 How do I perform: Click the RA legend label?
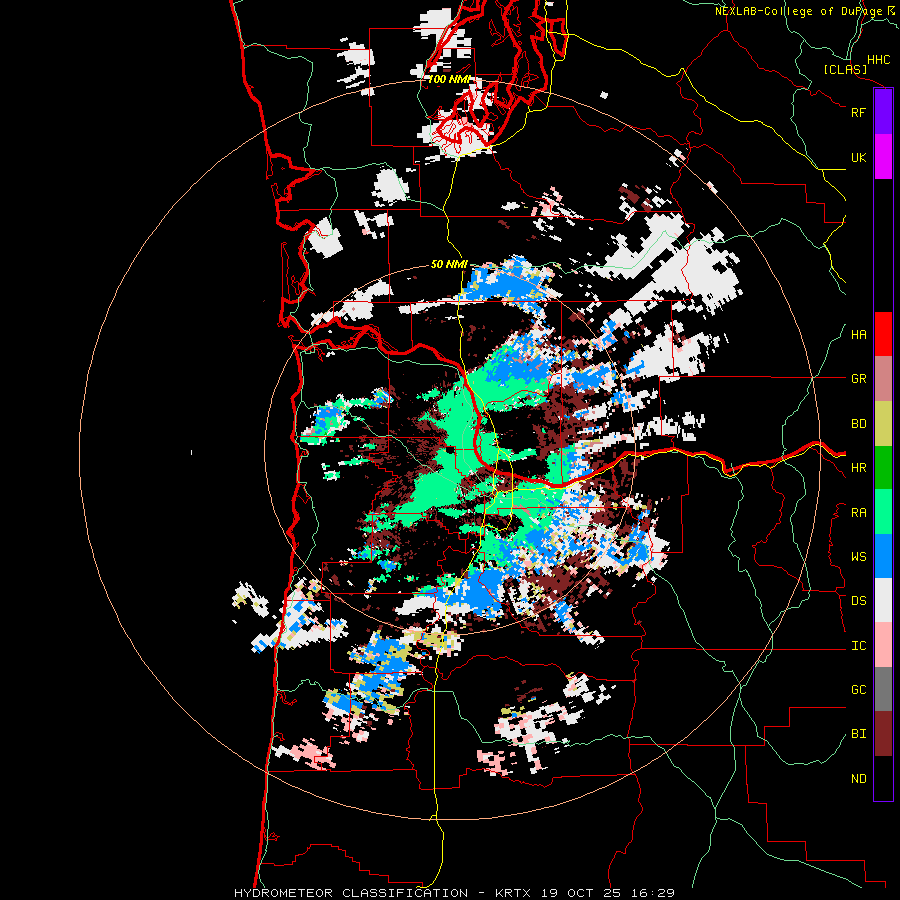[x=859, y=513]
